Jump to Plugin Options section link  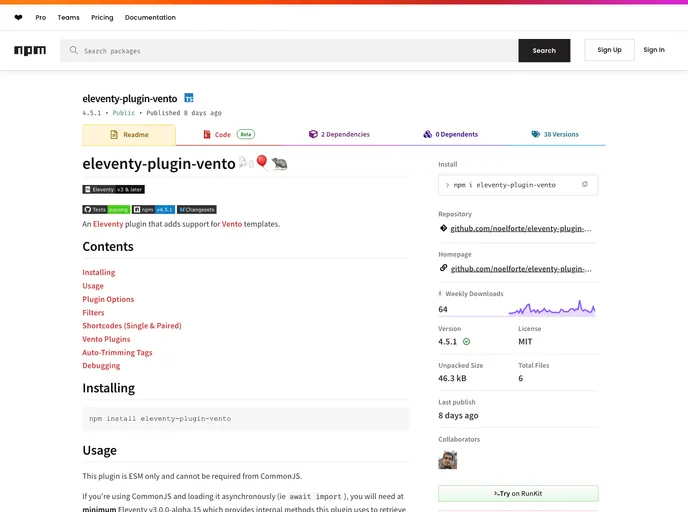108,299
